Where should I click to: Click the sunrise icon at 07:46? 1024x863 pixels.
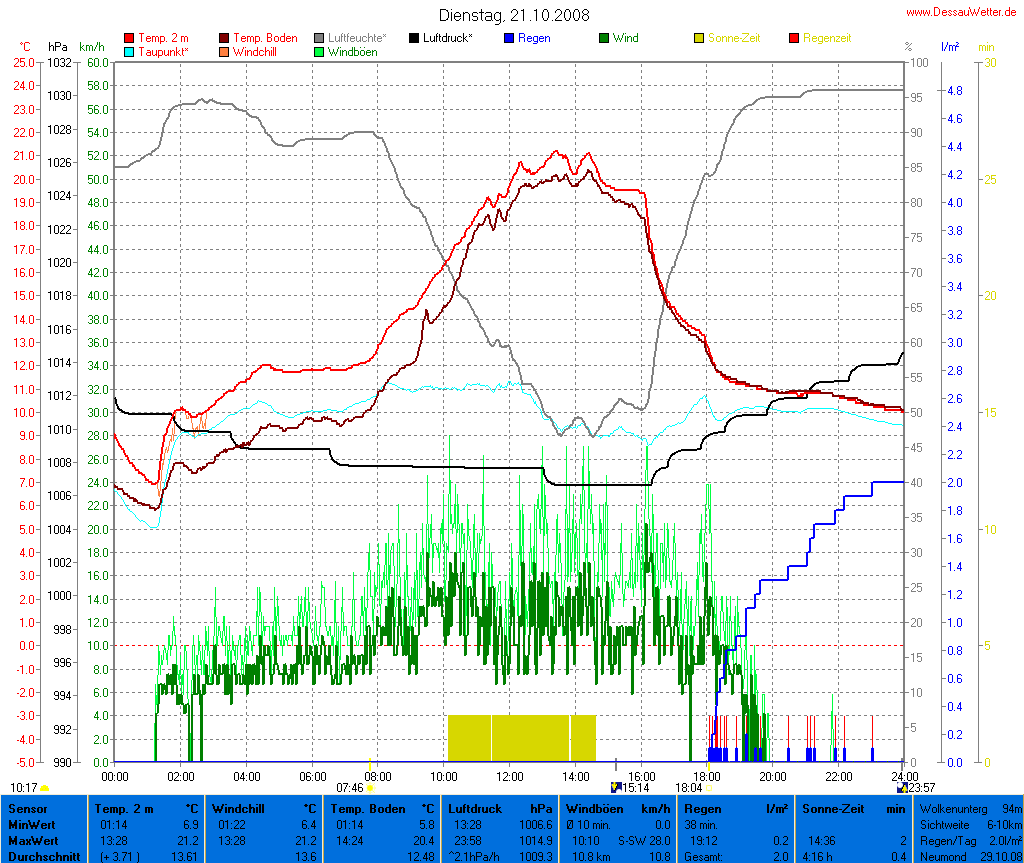coord(371,788)
